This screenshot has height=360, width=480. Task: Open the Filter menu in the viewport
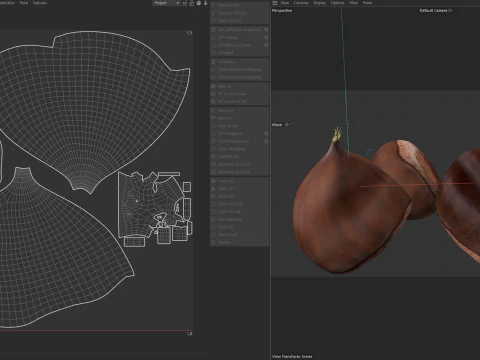tap(354, 3)
